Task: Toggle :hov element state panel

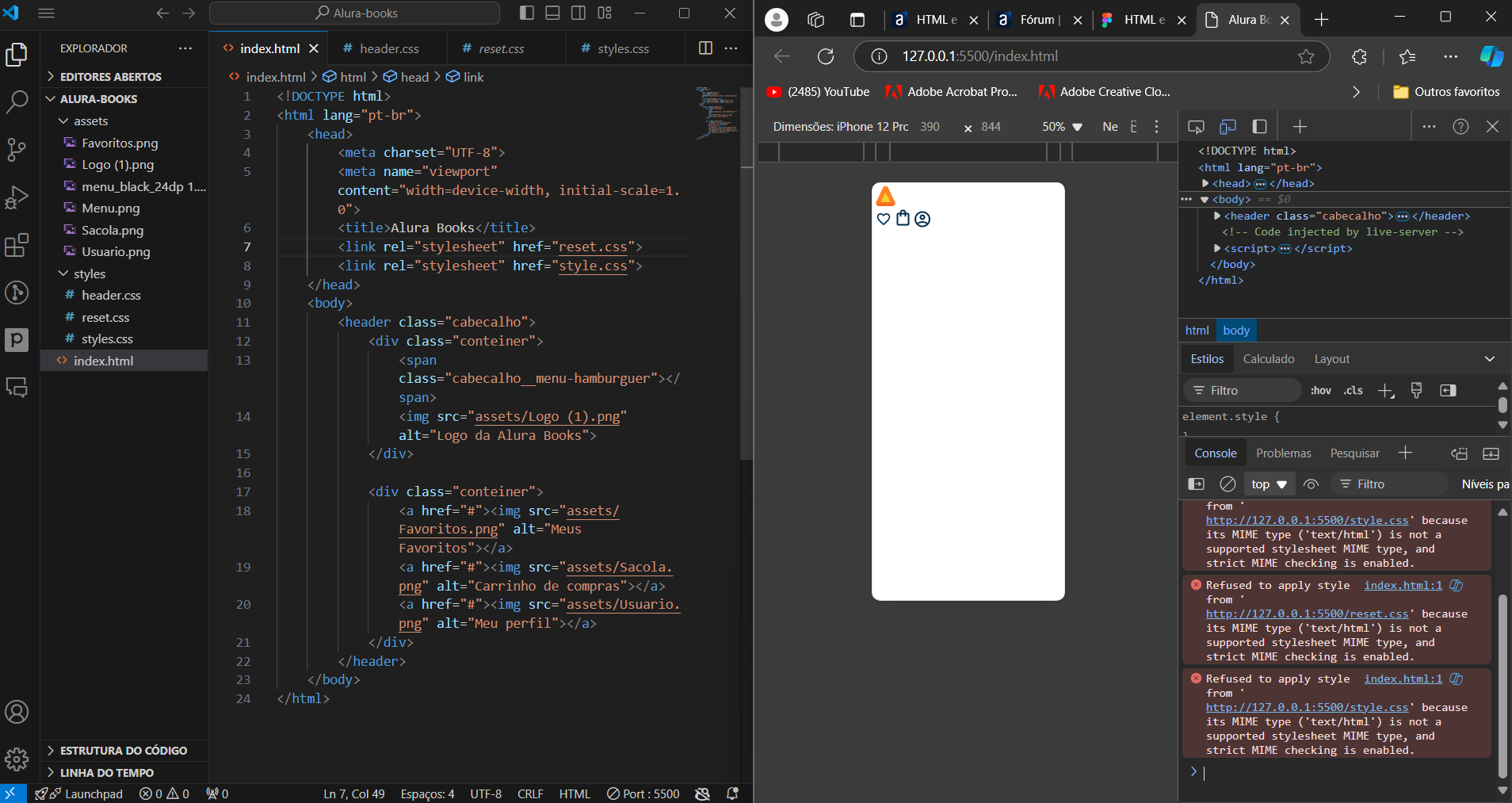Action: click(1320, 390)
